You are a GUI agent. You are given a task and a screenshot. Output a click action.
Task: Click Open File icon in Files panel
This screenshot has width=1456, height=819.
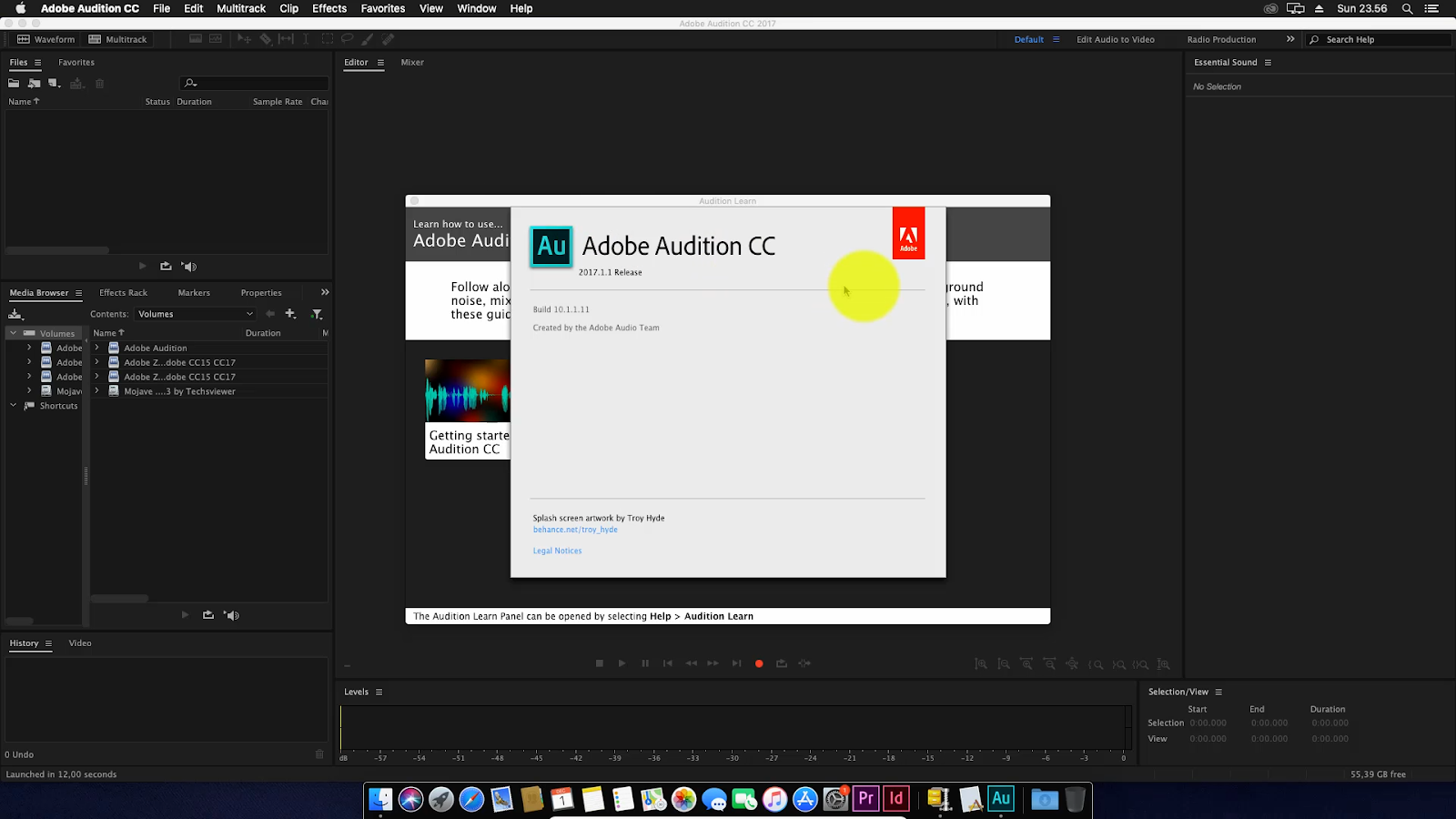(14, 83)
